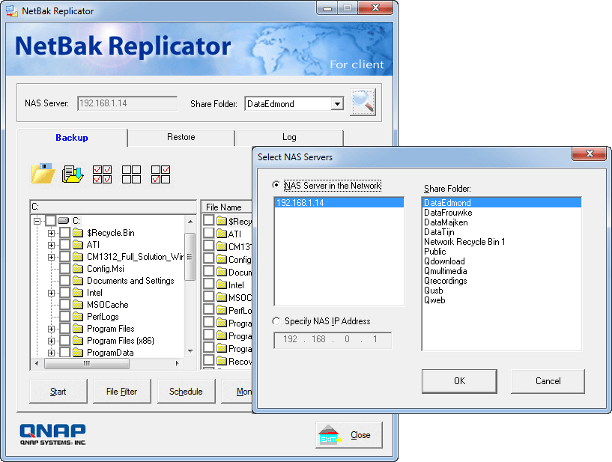Select NAS Server in the Network radio
The height and width of the screenshot is (462, 612).
pyautogui.click(x=276, y=185)
